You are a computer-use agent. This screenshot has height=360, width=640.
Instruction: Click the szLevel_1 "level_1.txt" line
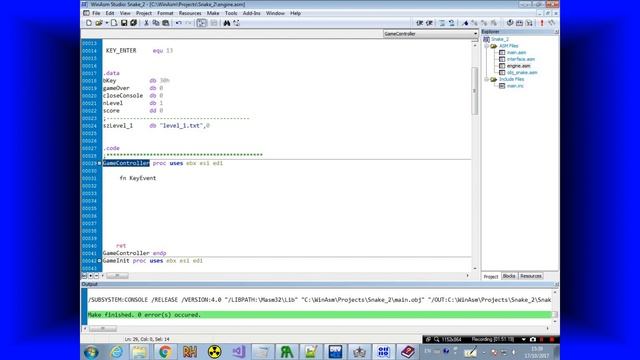[156, 126]
